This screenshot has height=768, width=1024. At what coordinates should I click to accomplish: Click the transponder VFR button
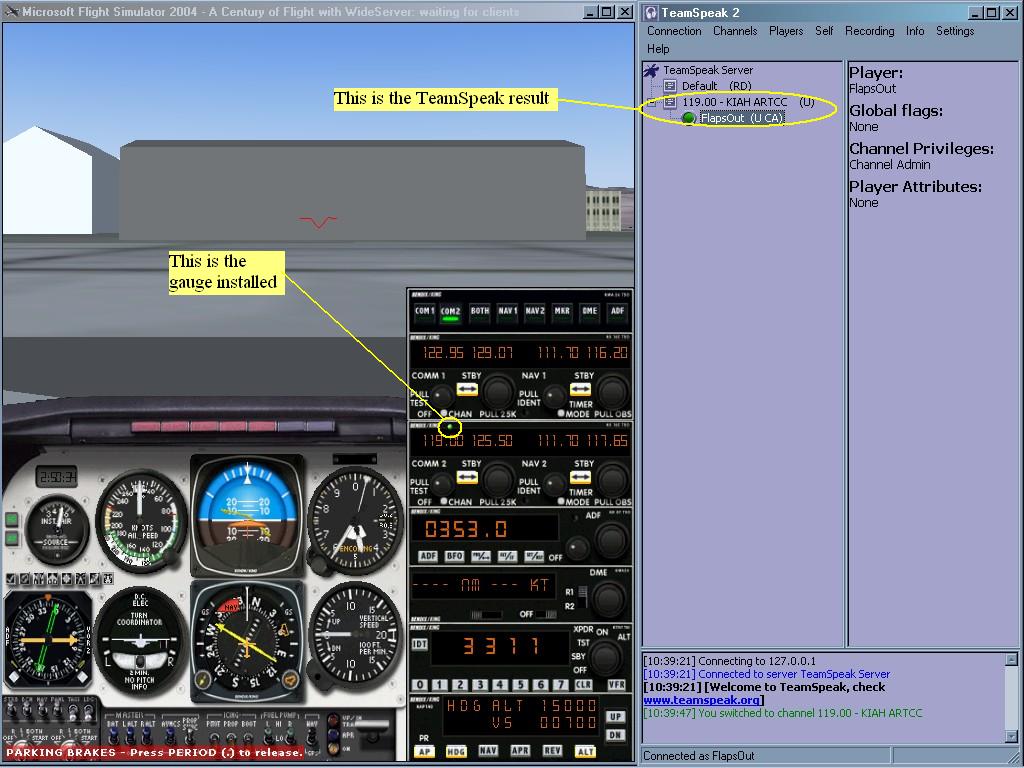pyautogui.click(x=616, y=684)
